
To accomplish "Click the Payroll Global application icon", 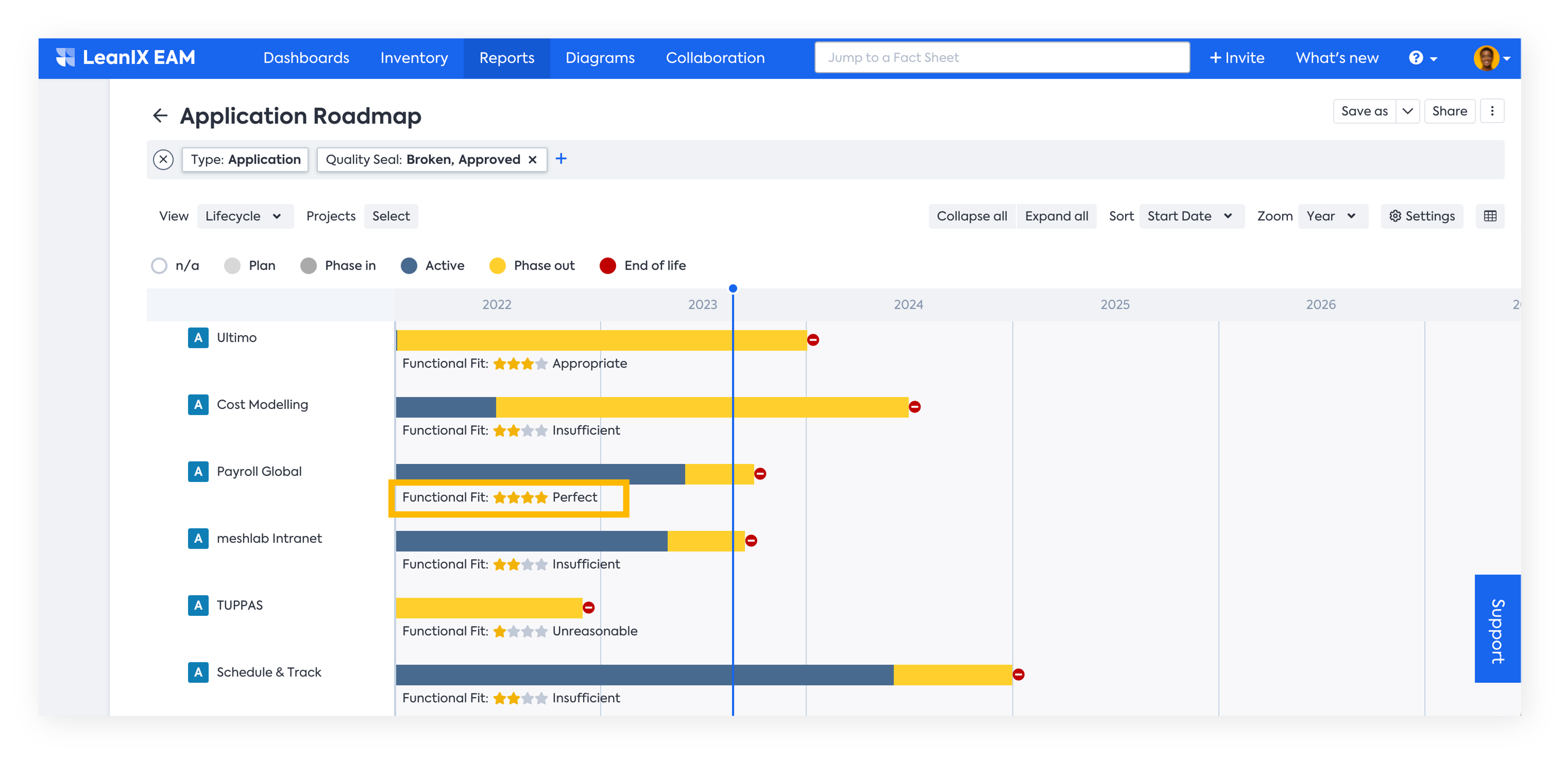I will coord(198,472).
